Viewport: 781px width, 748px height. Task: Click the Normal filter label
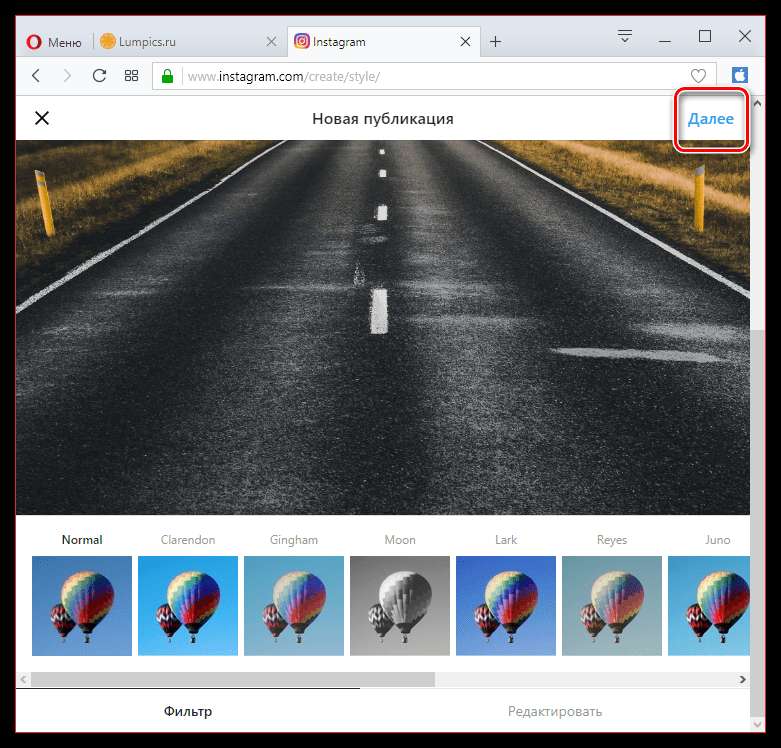pyautogui.click(x=82, y=540)
